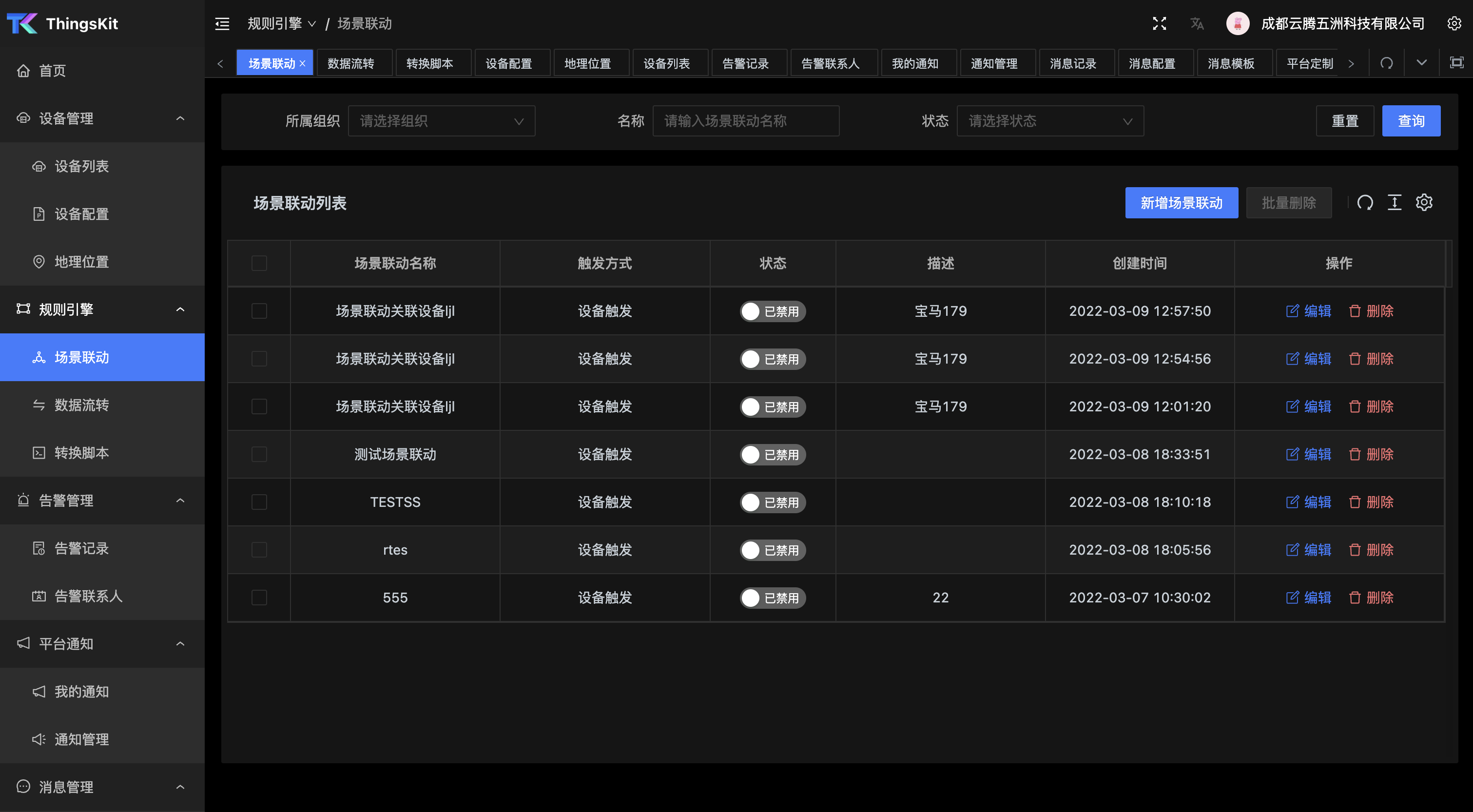Collapse the 消息管理 sidebar group
The height and width of the screenshot is (812, 1473).
pos(102,787)
